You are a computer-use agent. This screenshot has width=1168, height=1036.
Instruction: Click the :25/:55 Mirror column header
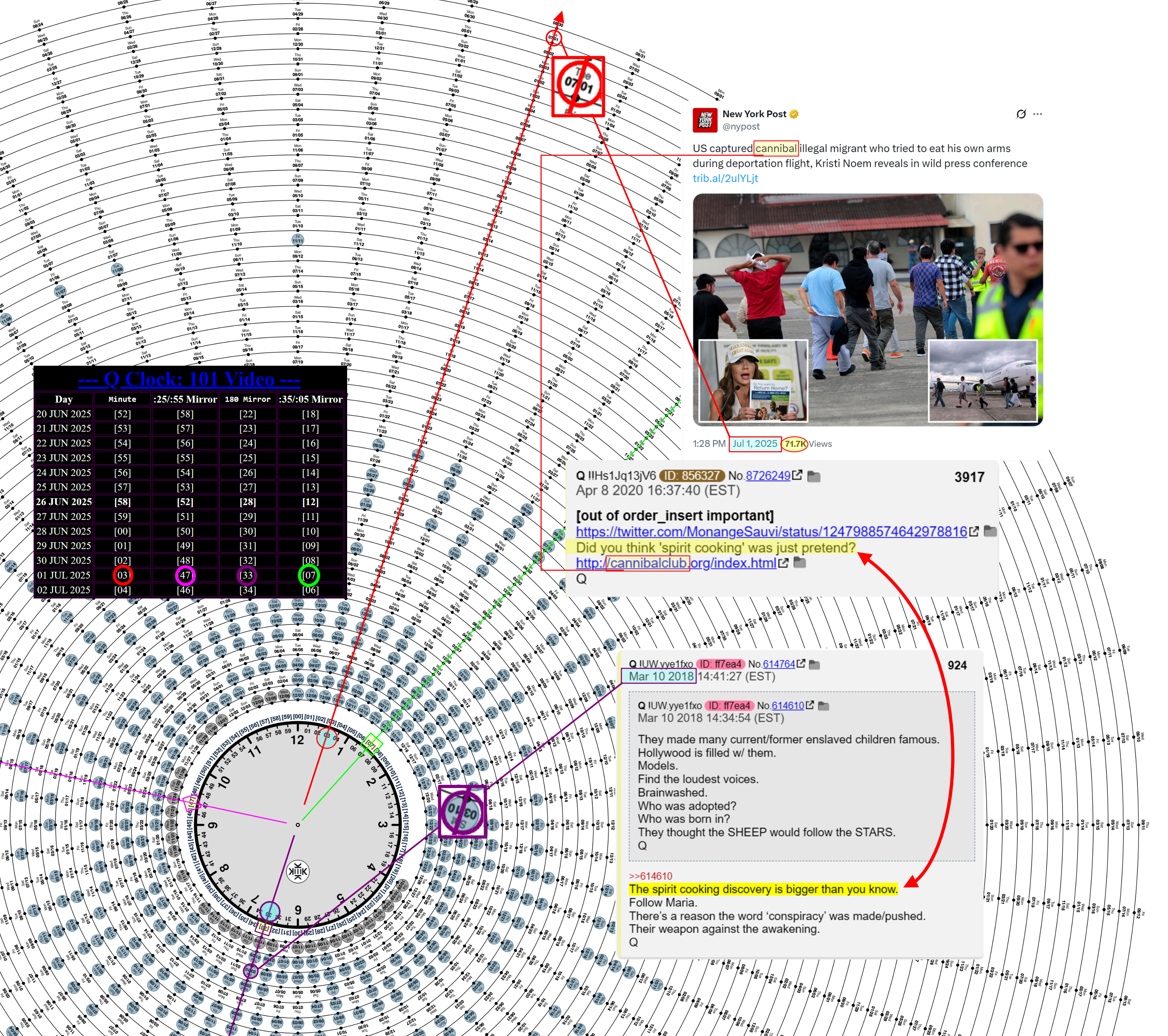pyautogui.click(x=185, y=399)
